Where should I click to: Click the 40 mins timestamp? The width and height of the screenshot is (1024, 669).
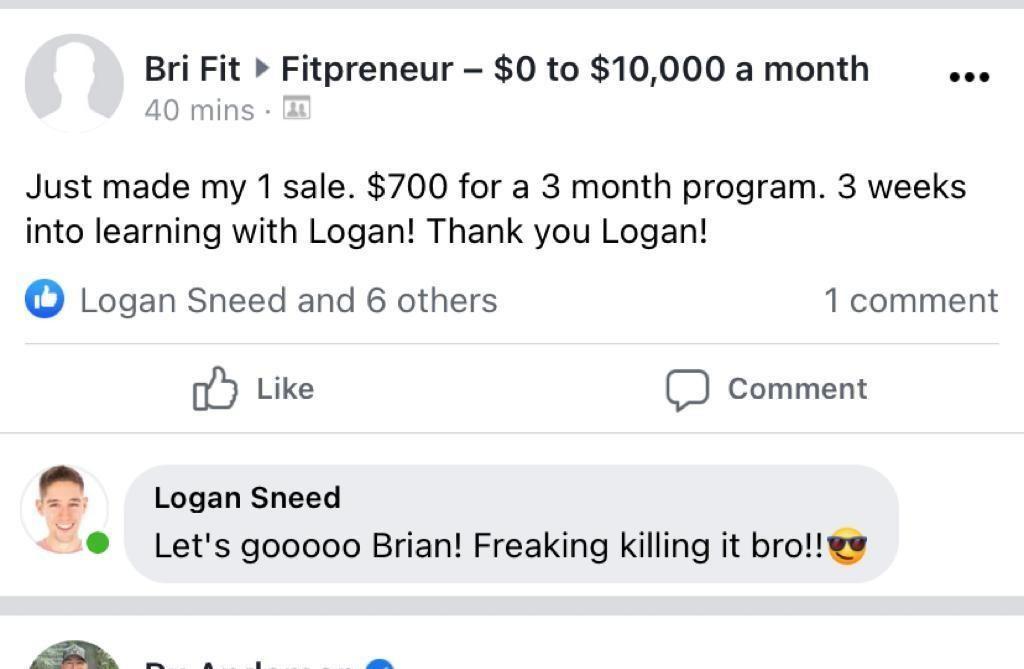(199, 110)
